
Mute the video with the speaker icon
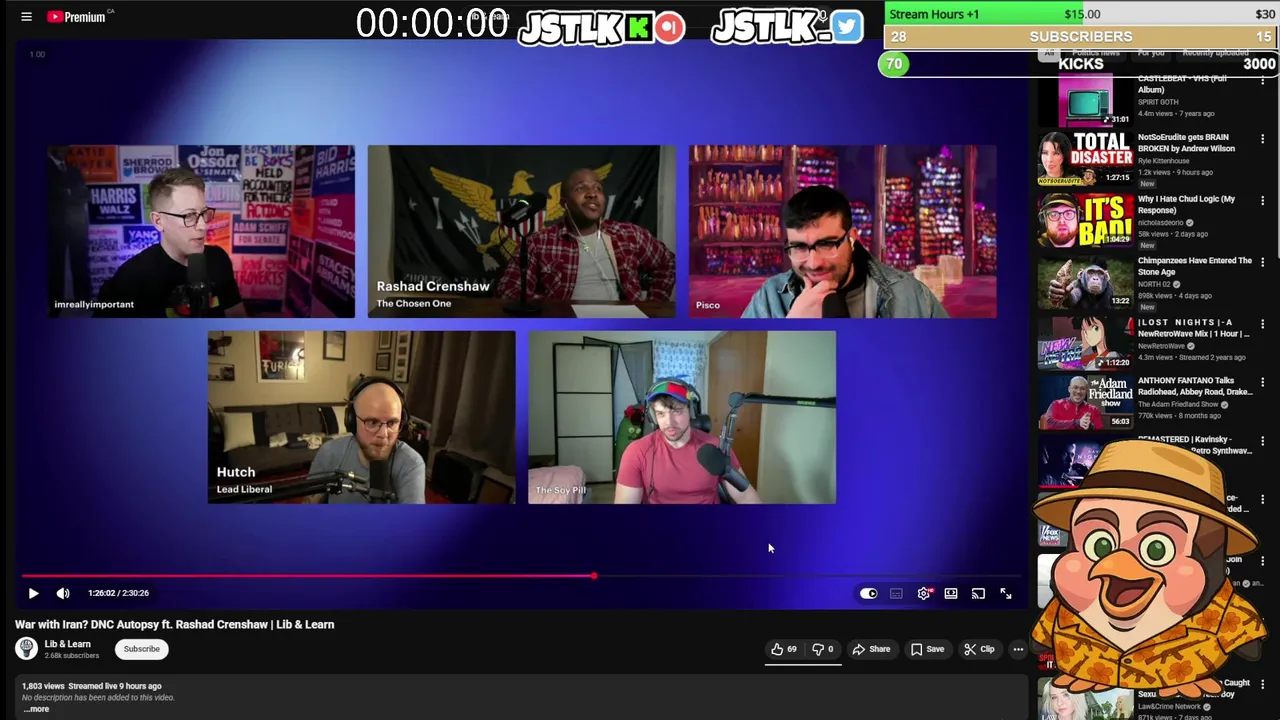tap(63, 593)
